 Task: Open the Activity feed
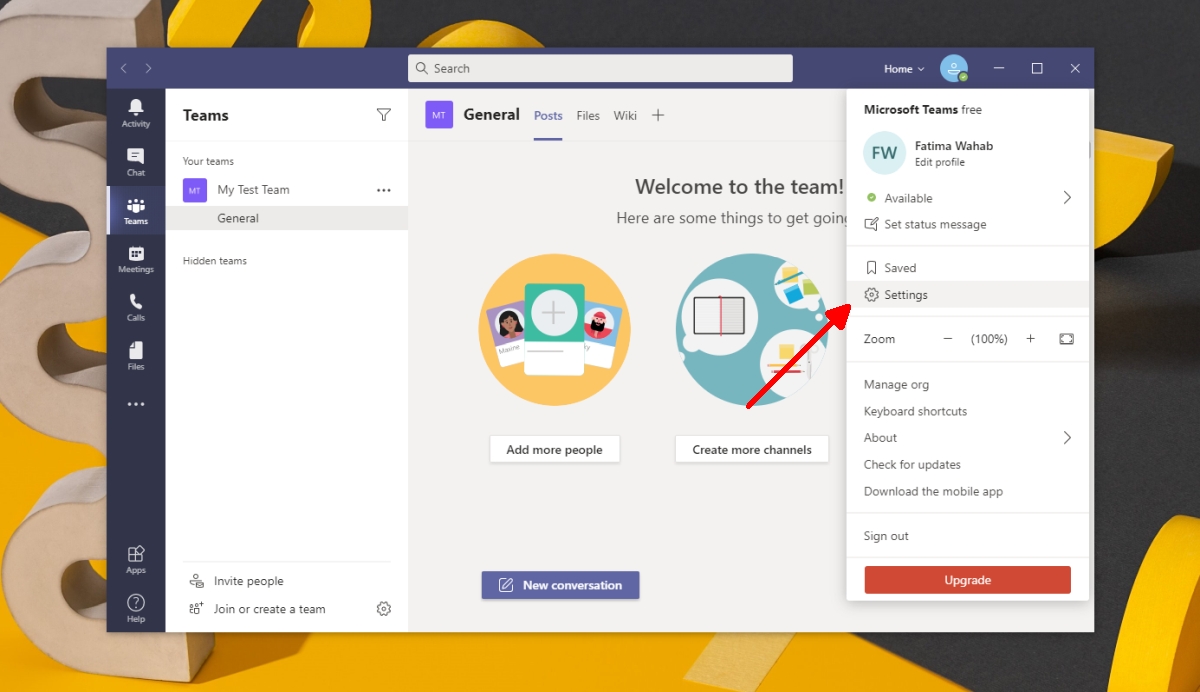pos(136,113)
